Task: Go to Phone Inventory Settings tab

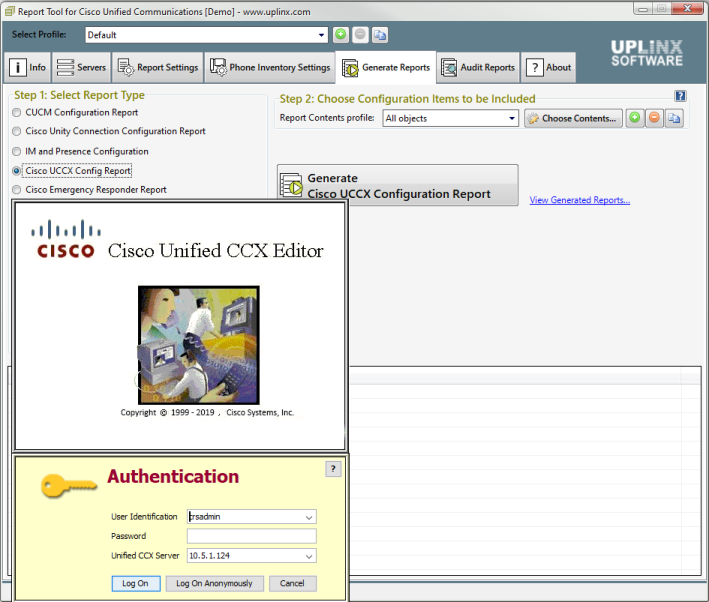Action: point(270,67)
